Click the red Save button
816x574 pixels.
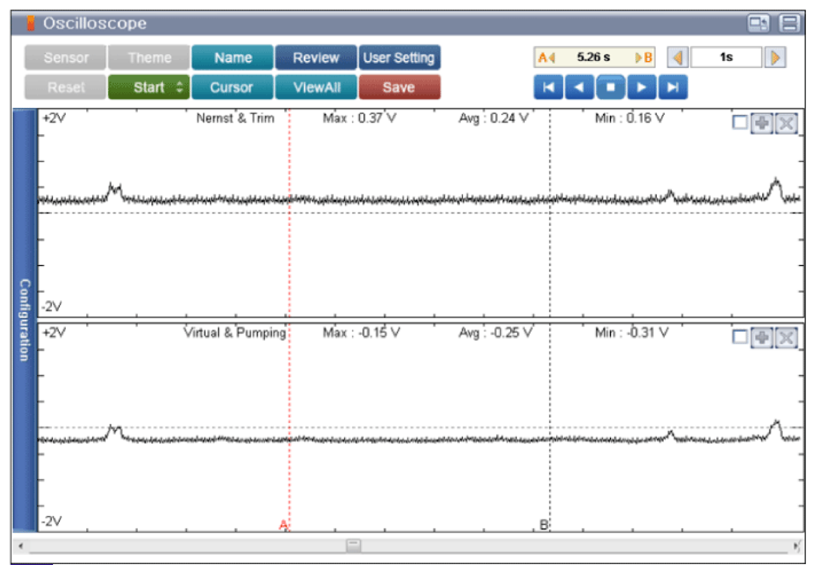click(x=399, y=87)
